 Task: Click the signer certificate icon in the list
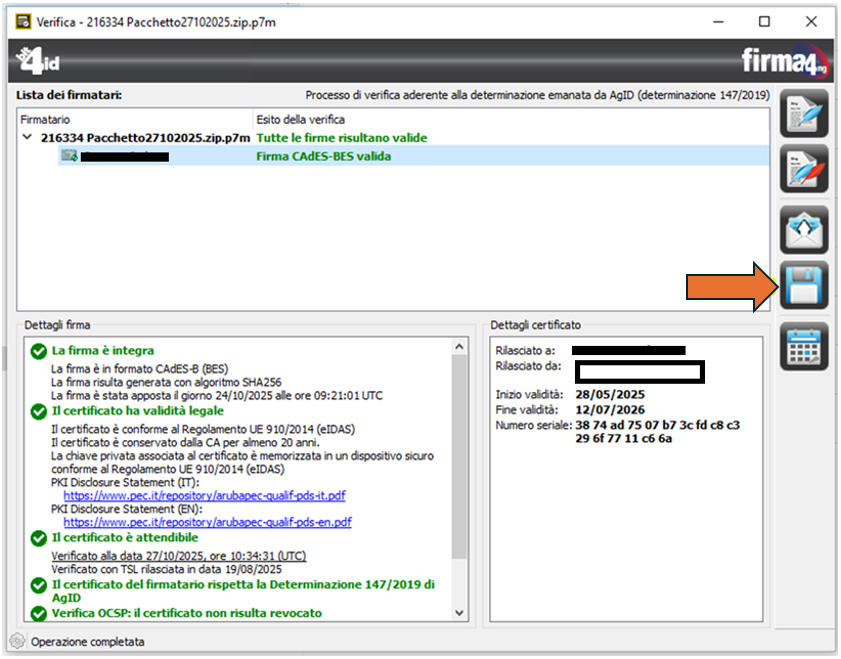[69, 156]
